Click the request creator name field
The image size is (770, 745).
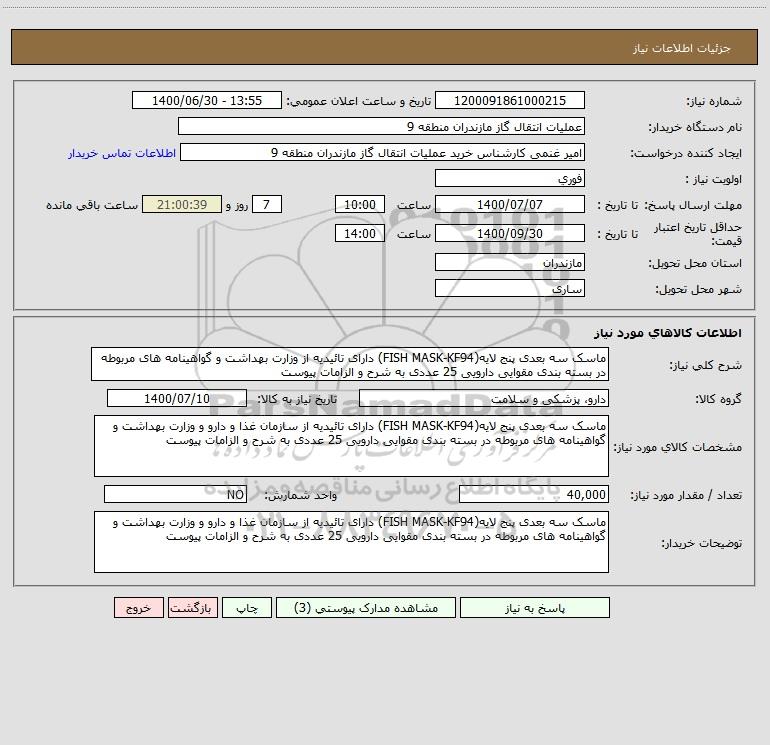pos(383,152)
